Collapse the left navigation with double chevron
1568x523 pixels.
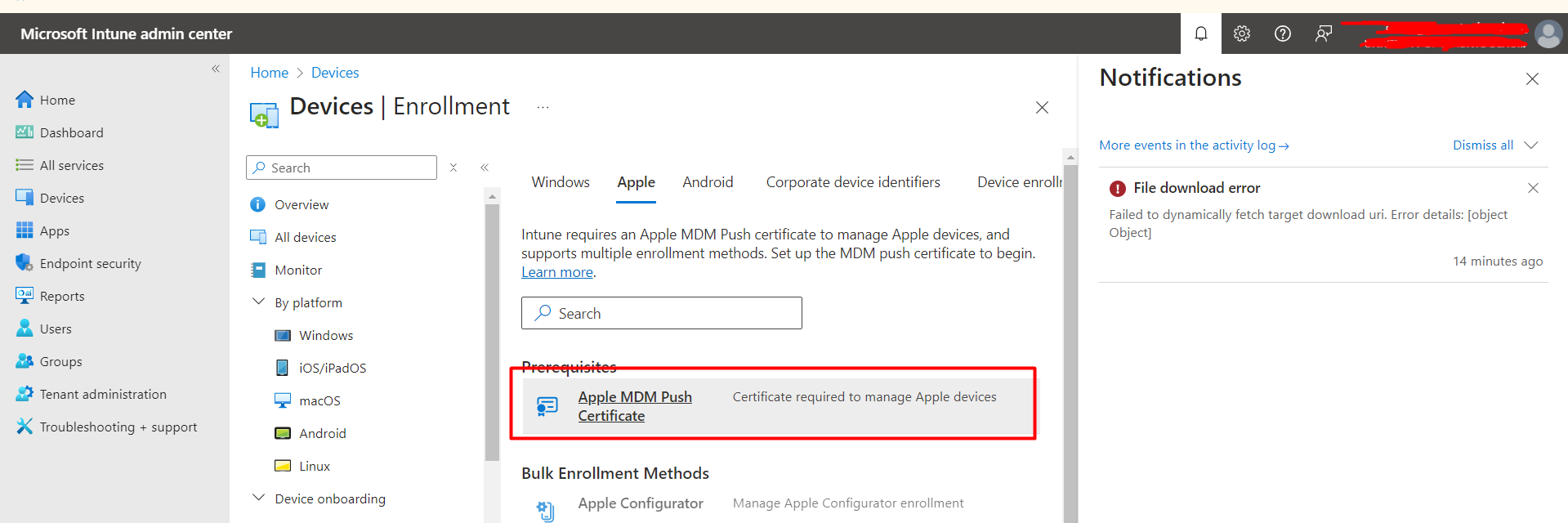tap(216, 69)
